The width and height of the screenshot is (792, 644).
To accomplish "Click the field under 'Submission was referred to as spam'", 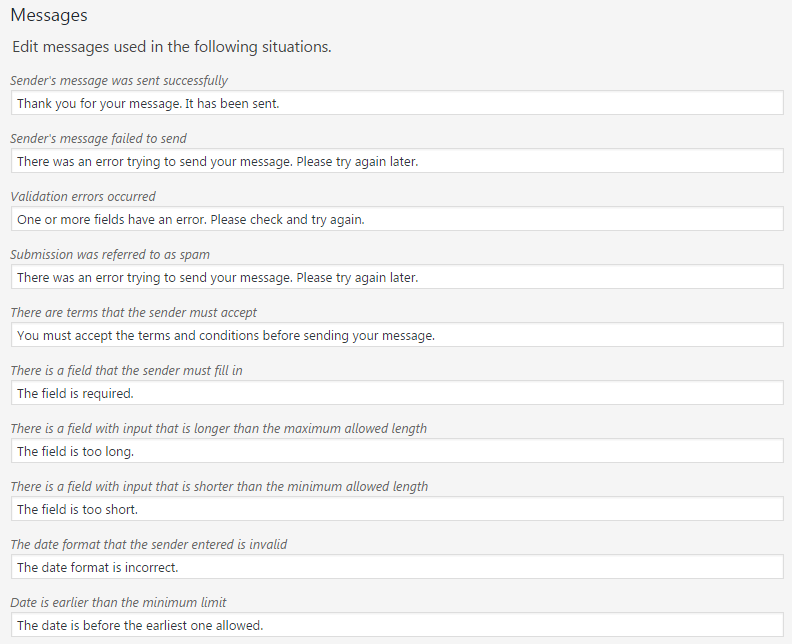I will coord(396,277).
